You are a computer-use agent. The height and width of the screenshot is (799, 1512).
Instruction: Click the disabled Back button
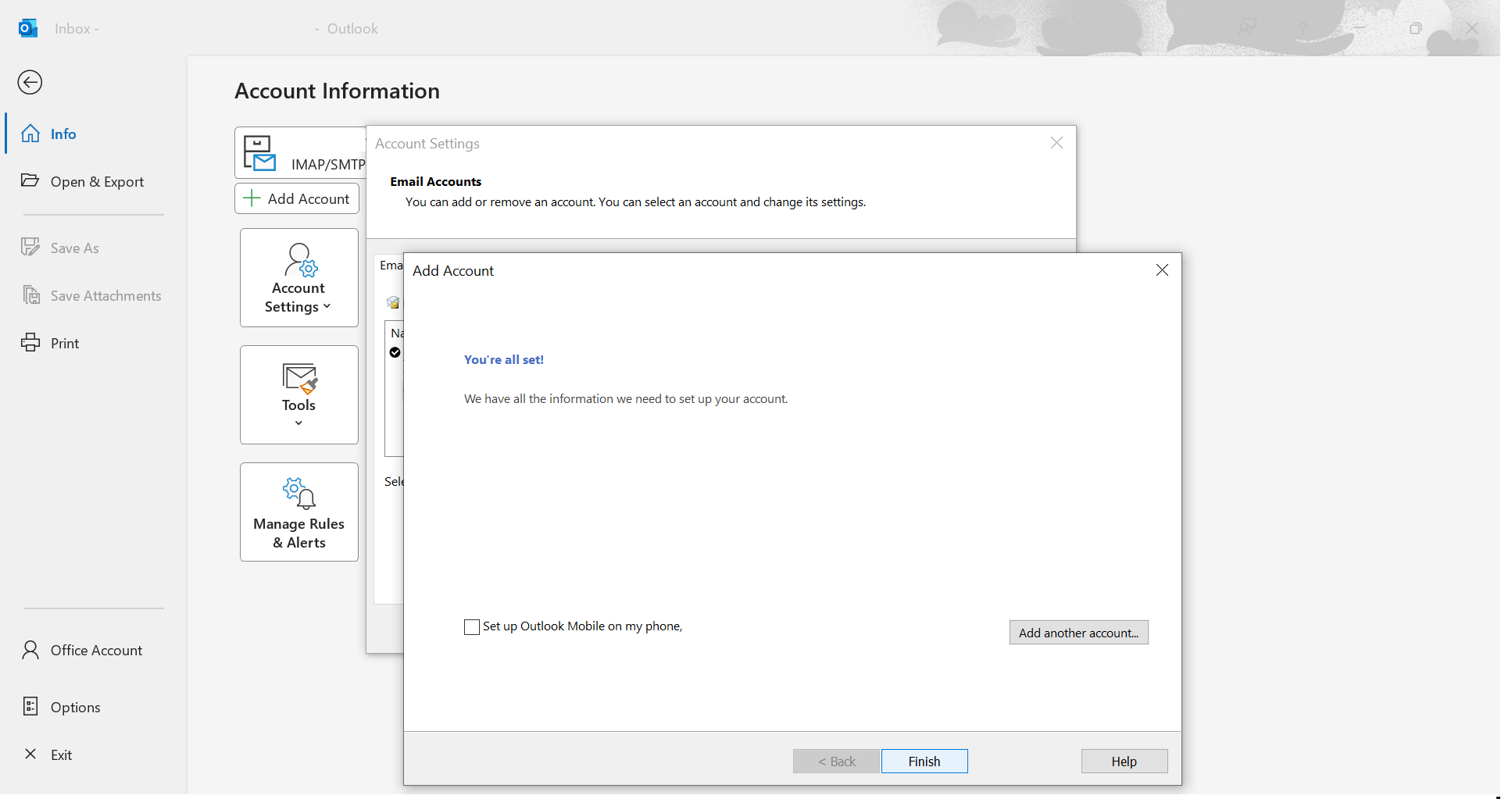(836, 762)
